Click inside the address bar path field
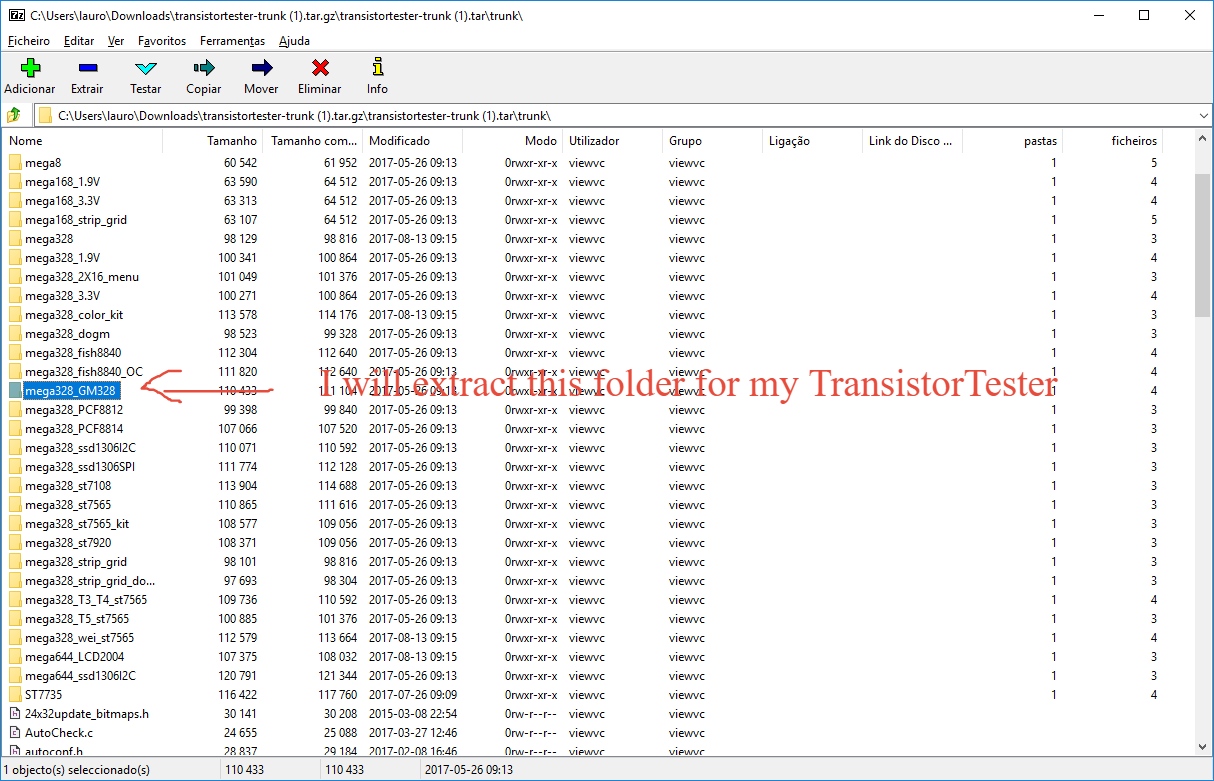The width and height of the screenshot is (1214, 781). 400,115
